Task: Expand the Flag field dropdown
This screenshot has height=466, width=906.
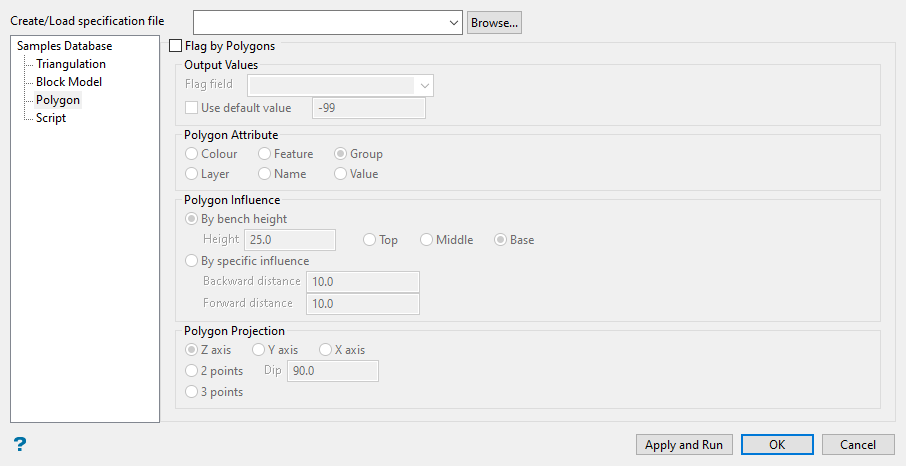Action: click(425, 85)
